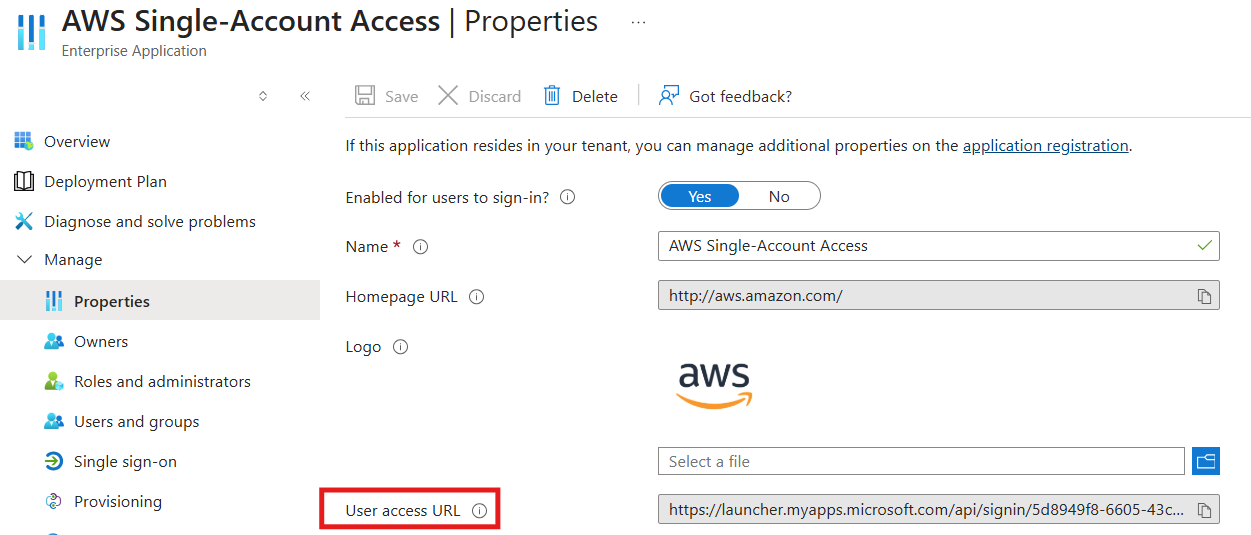Select Yes for users sign-in toggle

(700, 196)
